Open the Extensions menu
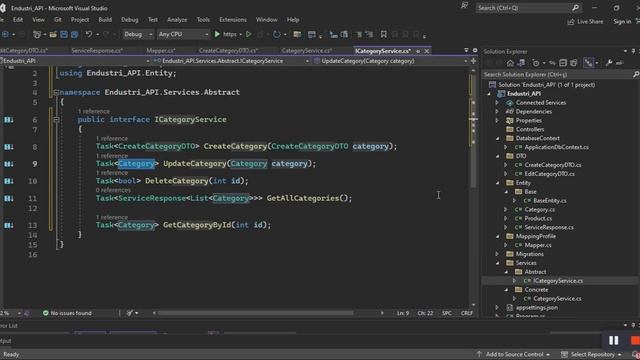640x360 pixels. coord(233,20)
